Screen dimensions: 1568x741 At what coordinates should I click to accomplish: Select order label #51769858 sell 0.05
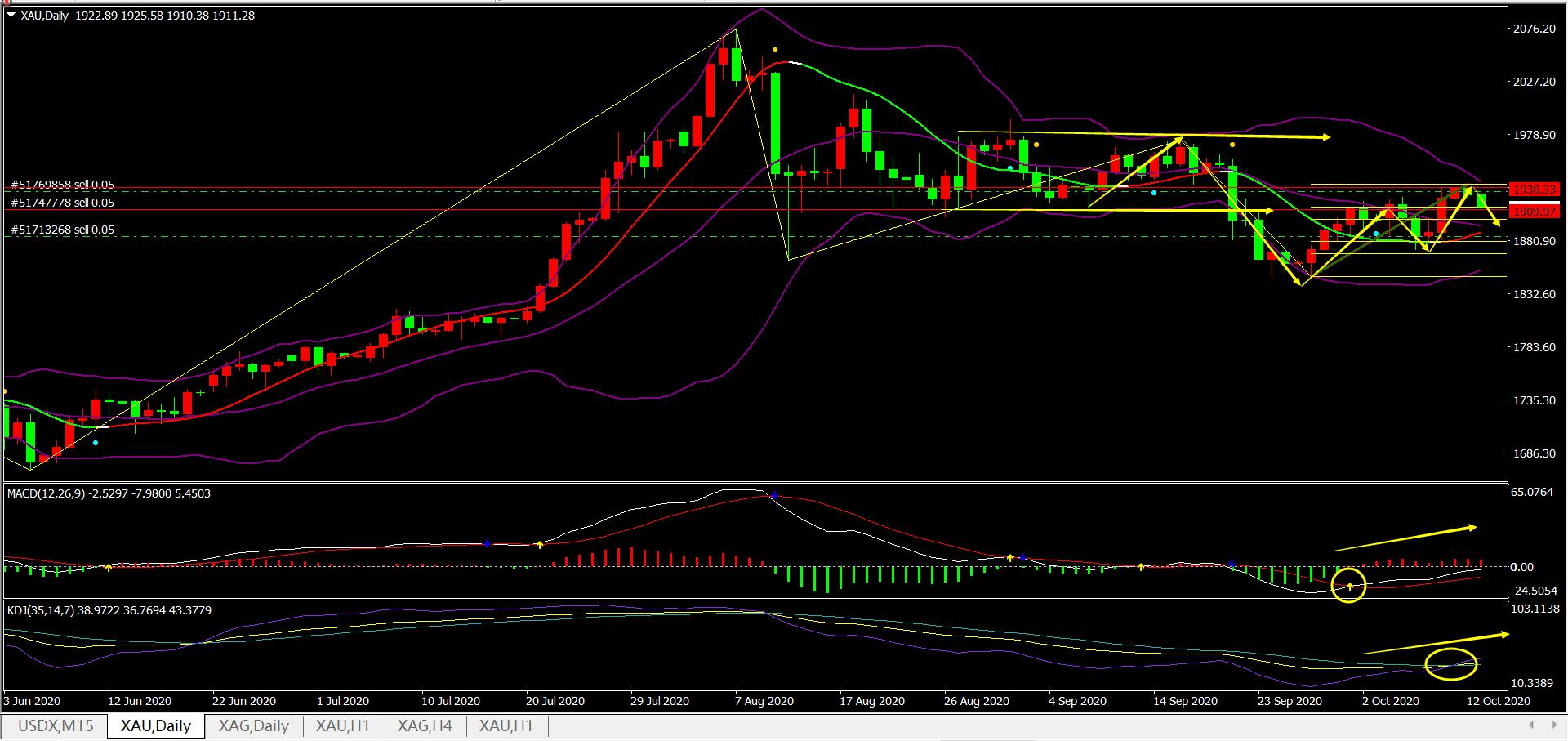tap(63, 185)
